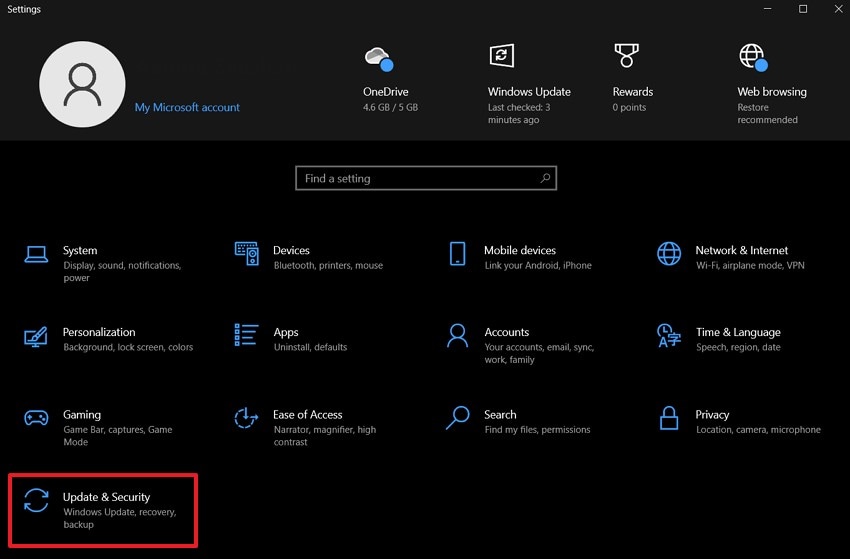Open the System settings laptop icon
The width and height of the screenshot is (850, 559).
pos(36,253)
